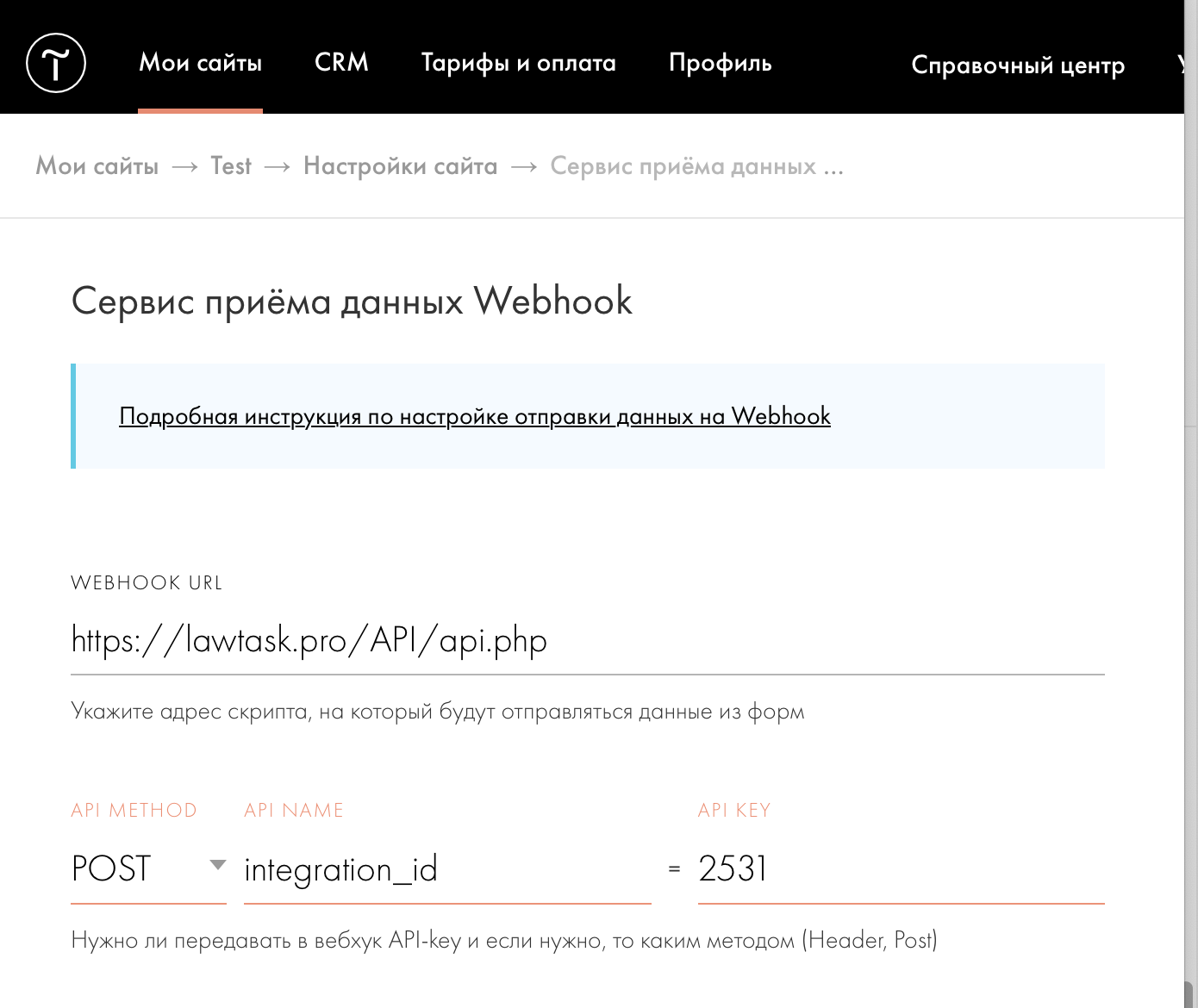Focus the Webhook URL input field
The width and height of the screenshot is (1198, 1008).
click(586, 640)
